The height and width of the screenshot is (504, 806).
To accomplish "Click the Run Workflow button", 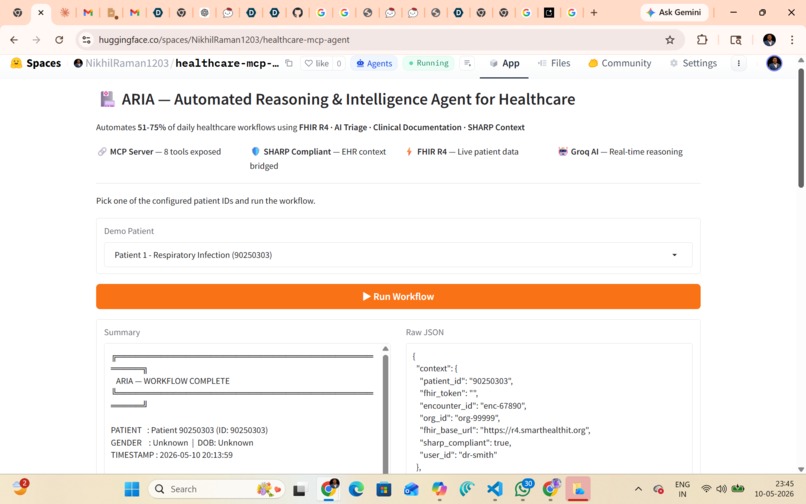I will coord(398,297).
